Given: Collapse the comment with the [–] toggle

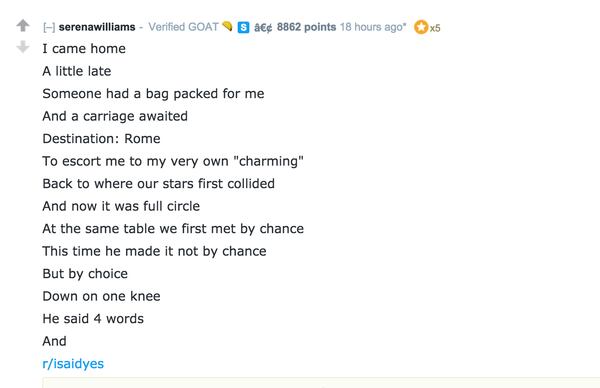Looking at the screenshot, I should click(49, 27).
